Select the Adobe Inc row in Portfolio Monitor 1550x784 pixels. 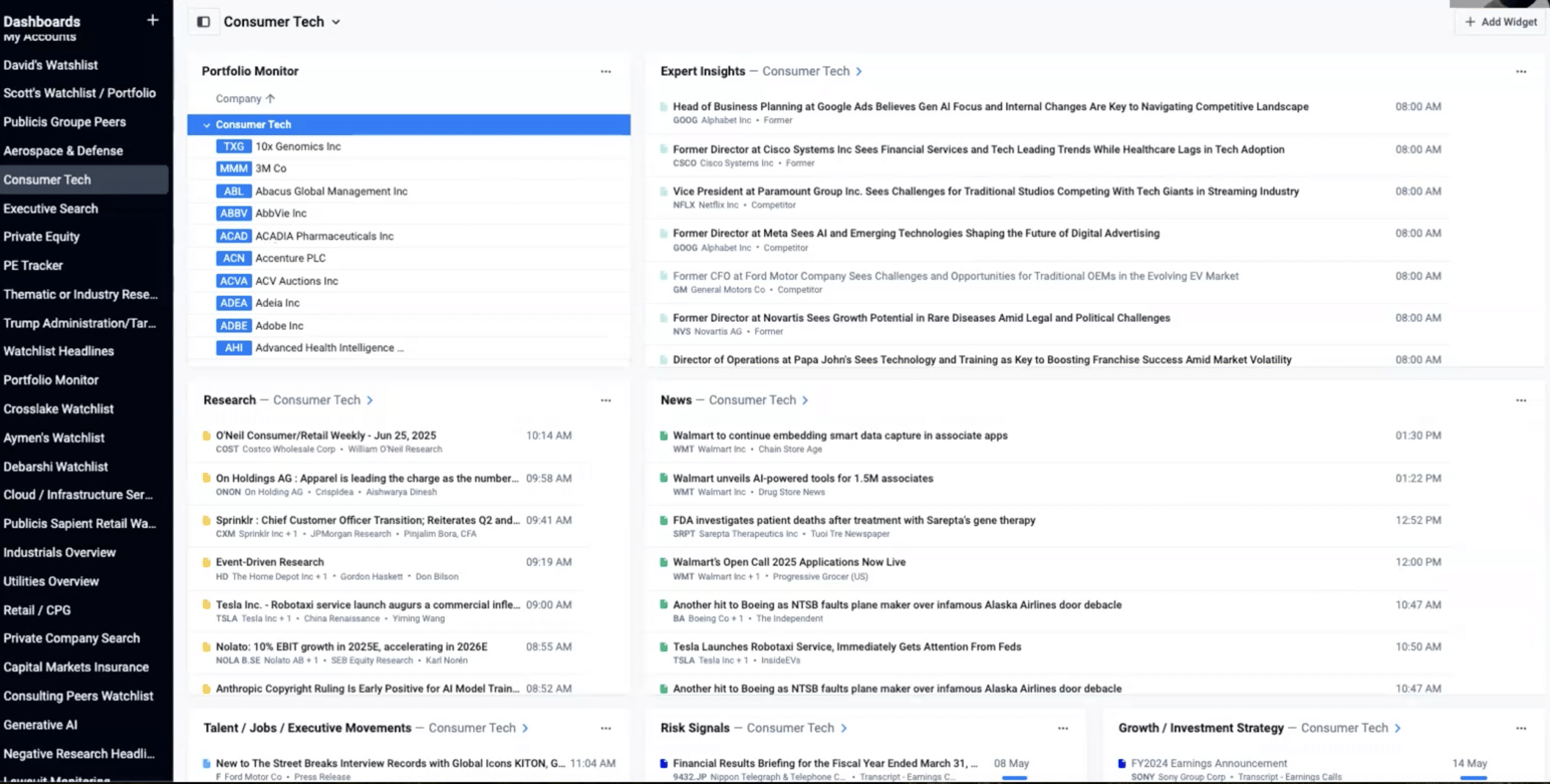point(279,325)
